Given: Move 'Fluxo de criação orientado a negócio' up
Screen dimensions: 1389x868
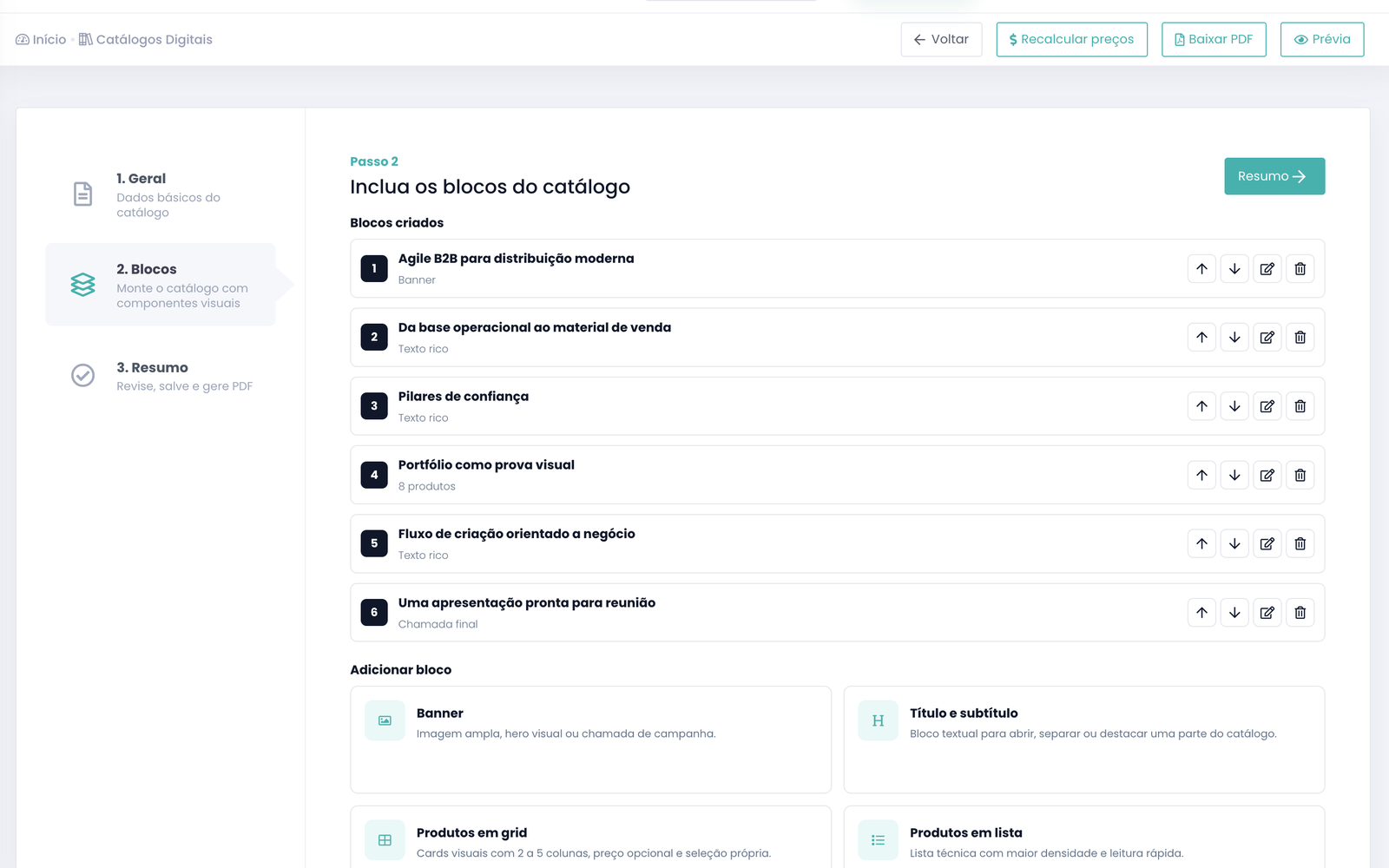Looking at the screenshot, I should (1201, 543).
